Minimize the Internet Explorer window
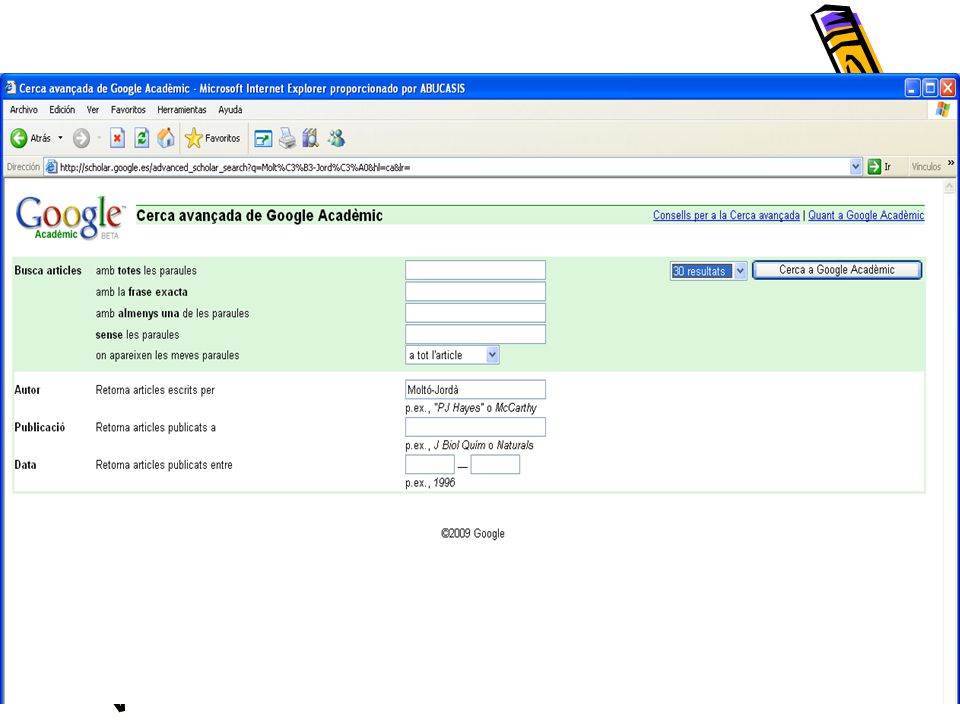 tap(913, 88)
